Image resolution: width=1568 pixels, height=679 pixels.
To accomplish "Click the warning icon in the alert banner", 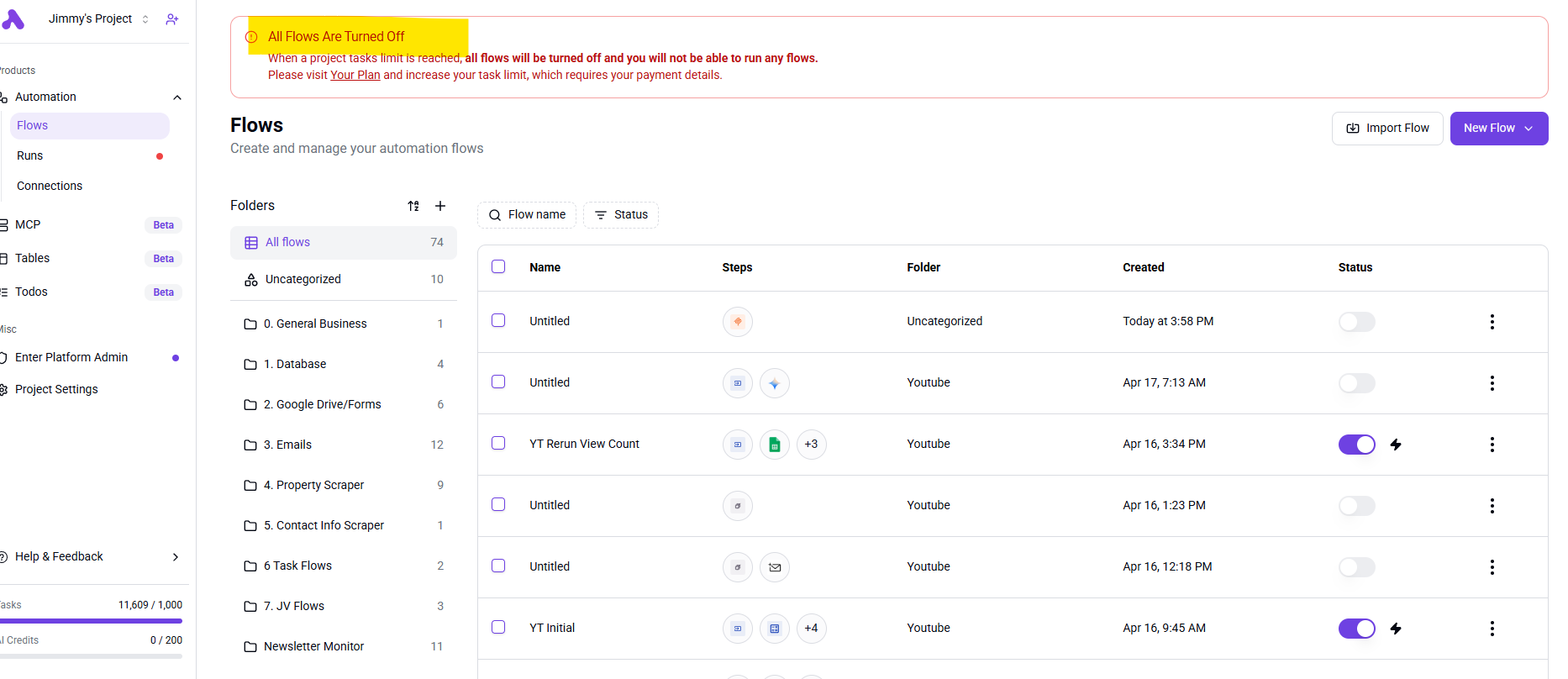I will 251,37.
